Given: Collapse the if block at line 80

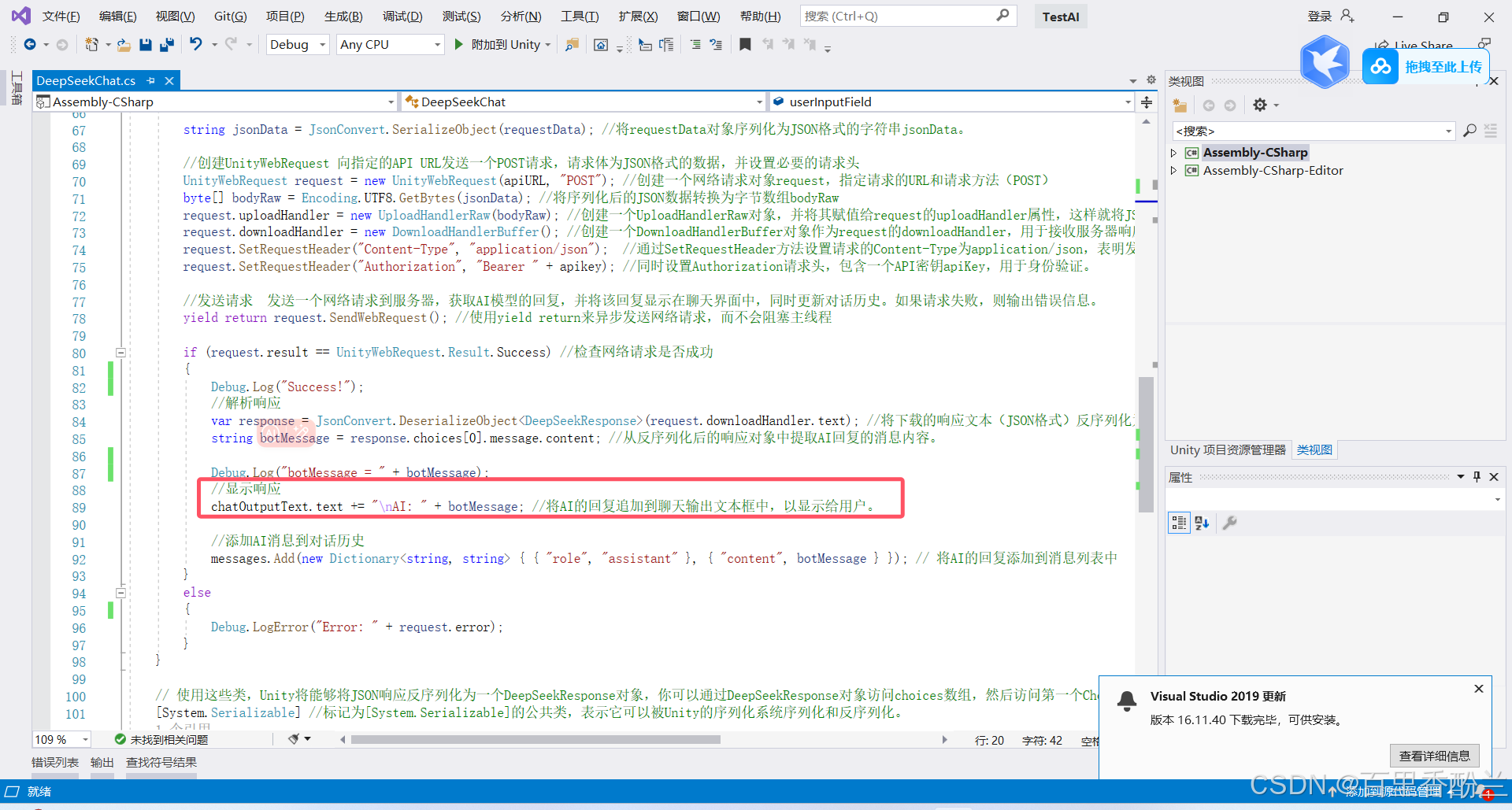Looking at the screenshot, I should (x=121, y=353).
